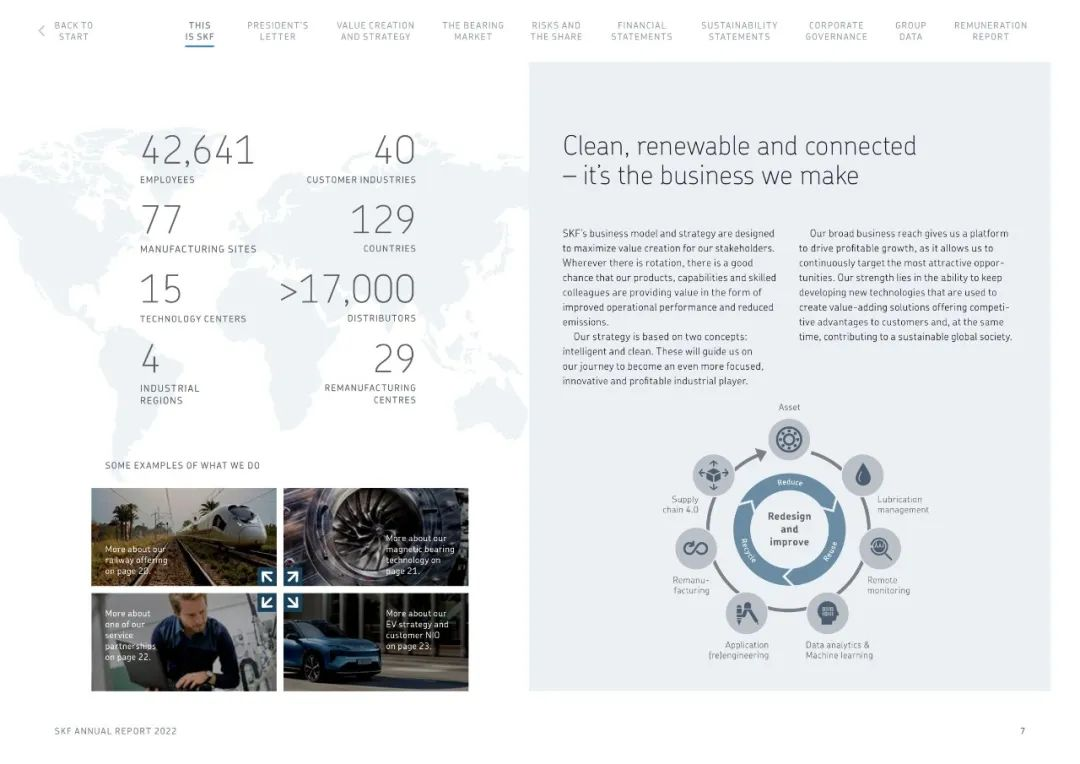Go to Value Creation and Strategy tab
The height and width of the screenshot is (764, 1080).
(x=375, y=31)
